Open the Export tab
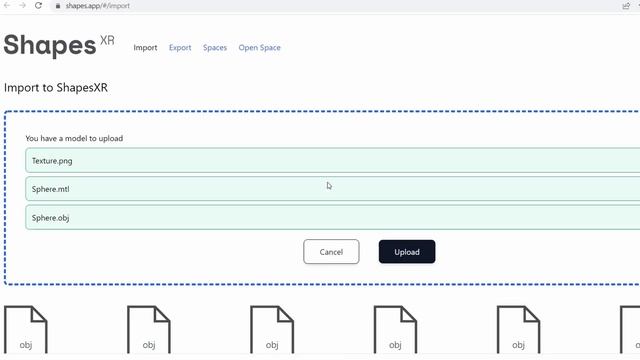The height and width of the screenshot is (360, 640). [x=180, y=47]
